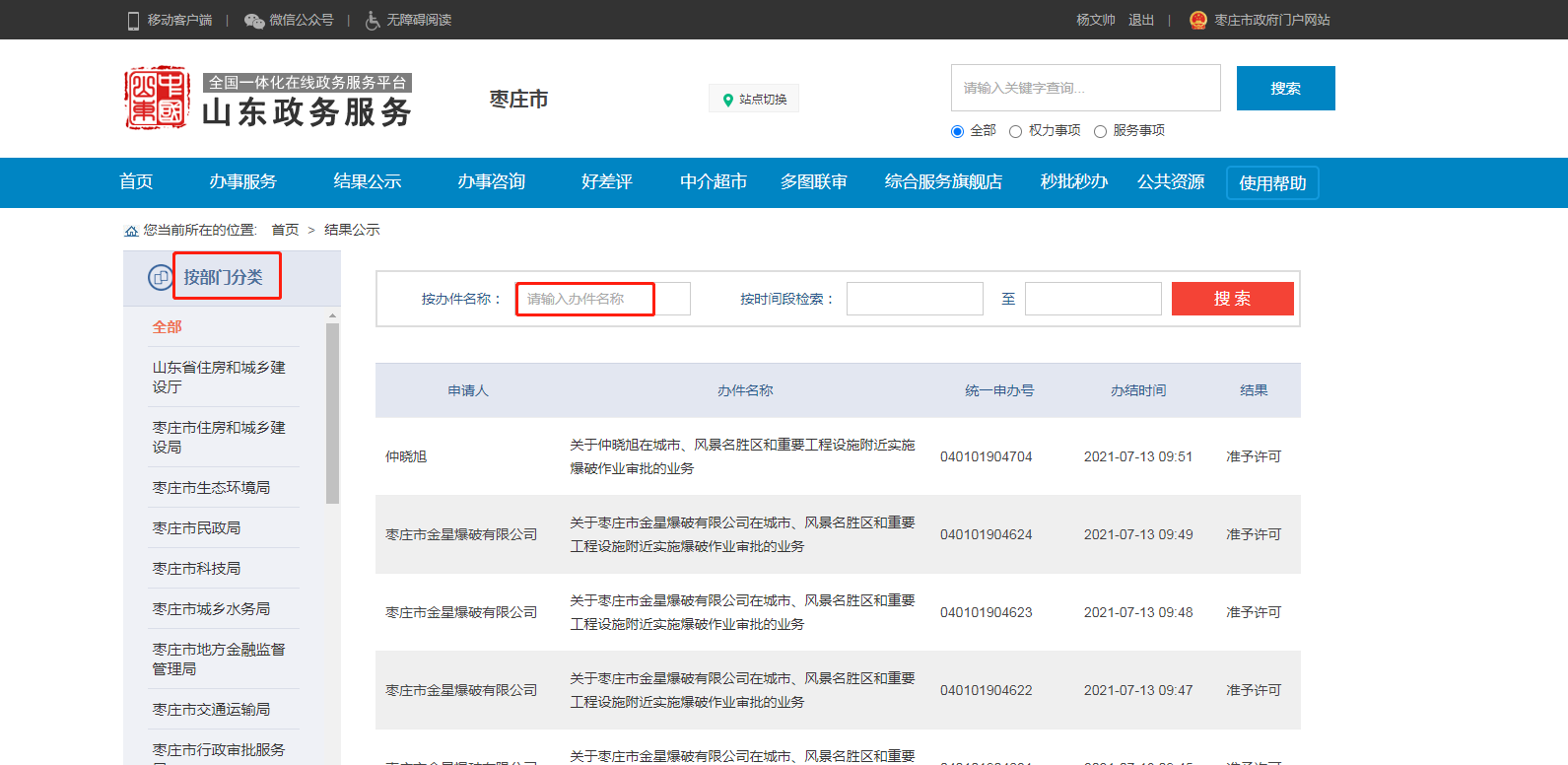Open the end date picker field
Image resolution: width=1568 pixels, height=765 pixels.
click(1093, 299)
